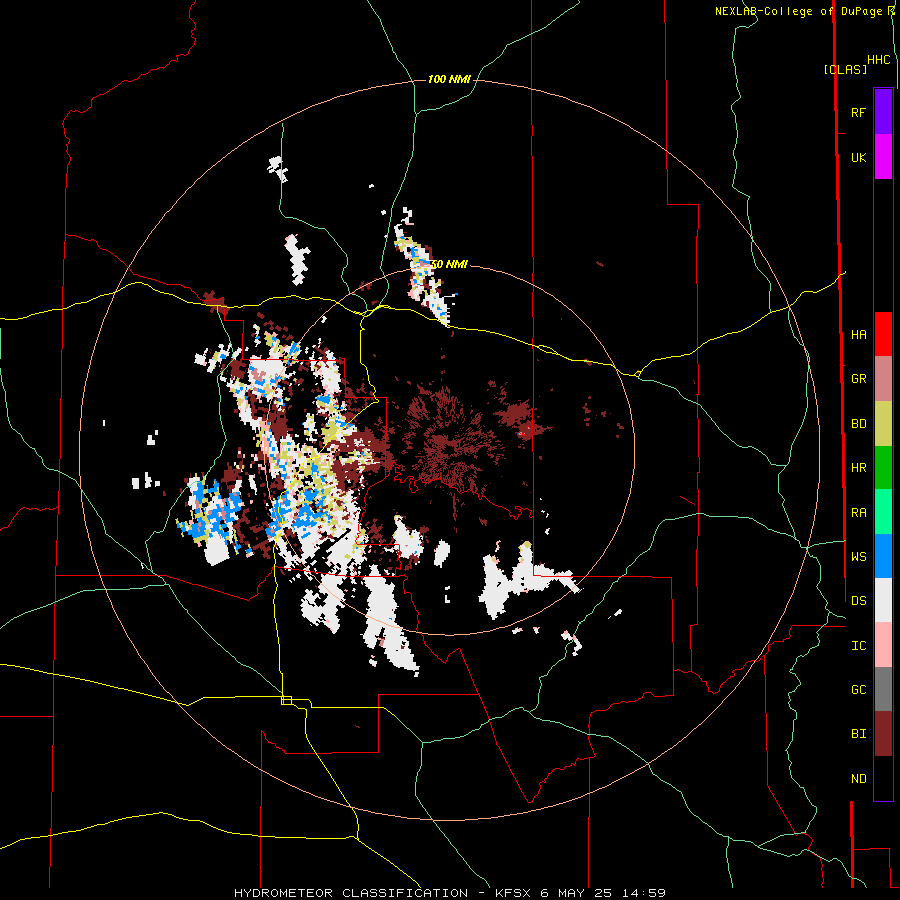Click the IC legend label
Image resolution: width=900 pixels, height=900 pixels.
point(858,646)
